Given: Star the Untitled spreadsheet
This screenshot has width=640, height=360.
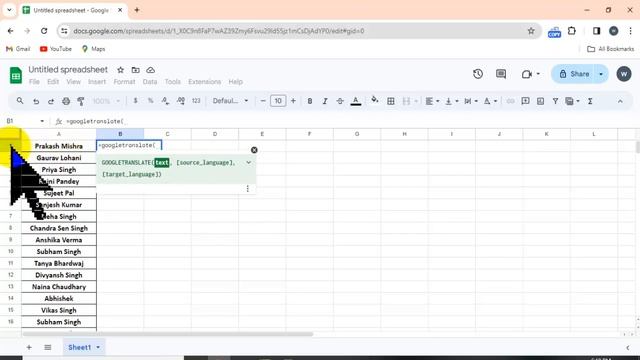Looking at the screenshot, I should click(x=120, y=70).
